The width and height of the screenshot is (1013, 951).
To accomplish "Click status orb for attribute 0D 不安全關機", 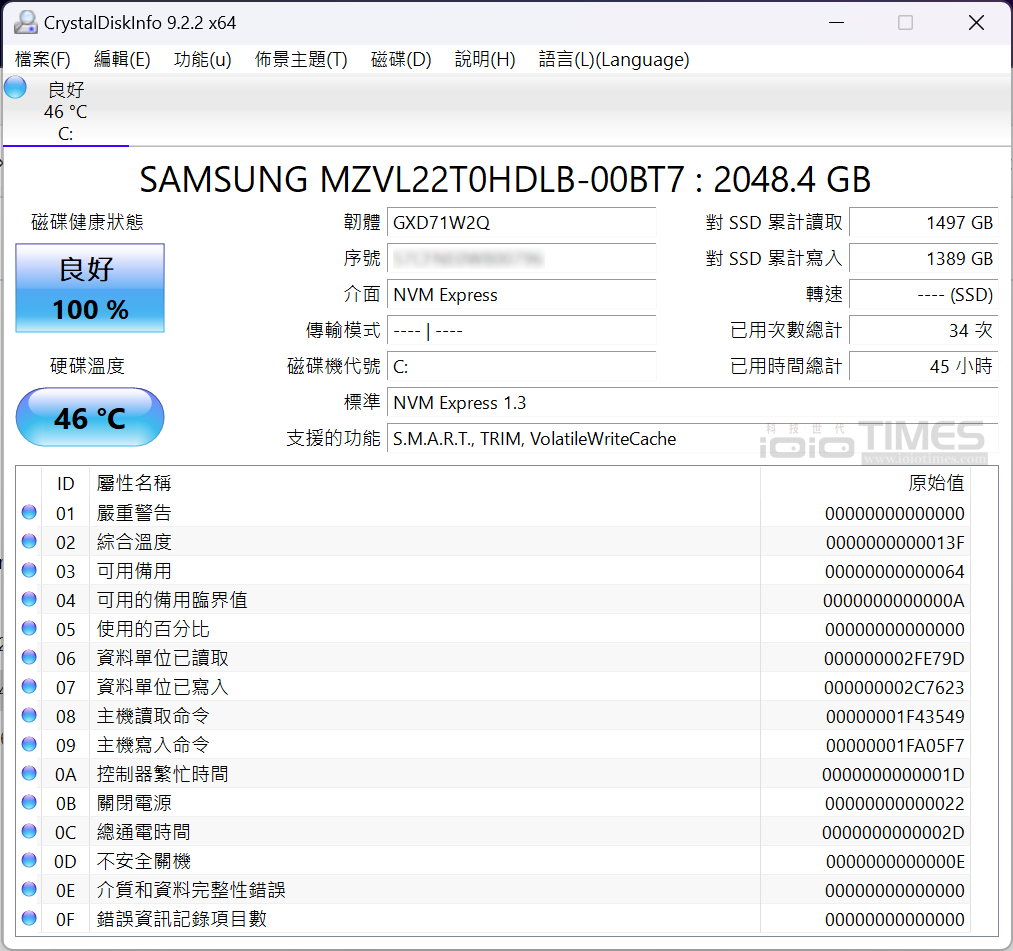I will tap(29, 861).
